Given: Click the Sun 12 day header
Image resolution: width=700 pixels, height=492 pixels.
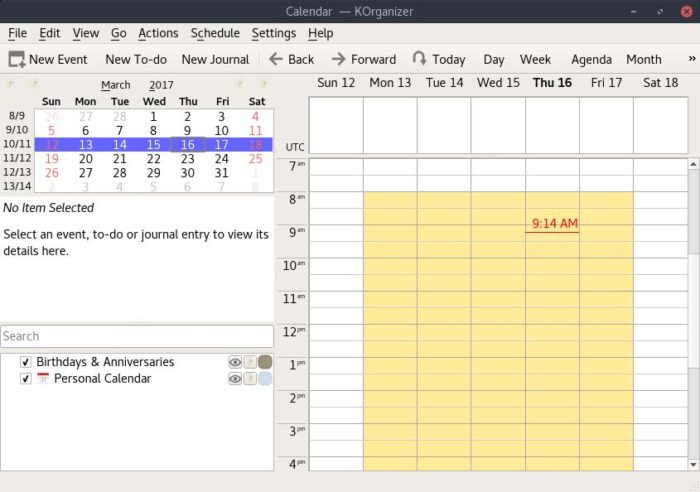Looking at the screenshot, I should 336,83.
